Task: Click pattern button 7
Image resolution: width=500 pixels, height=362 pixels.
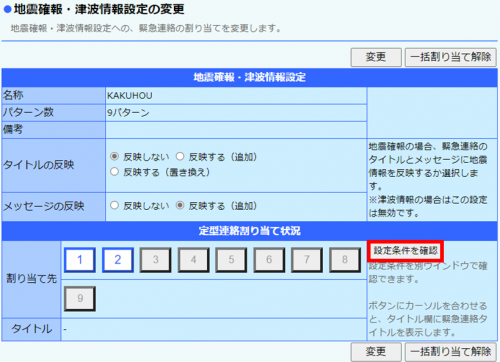Action: pos(307,260)
